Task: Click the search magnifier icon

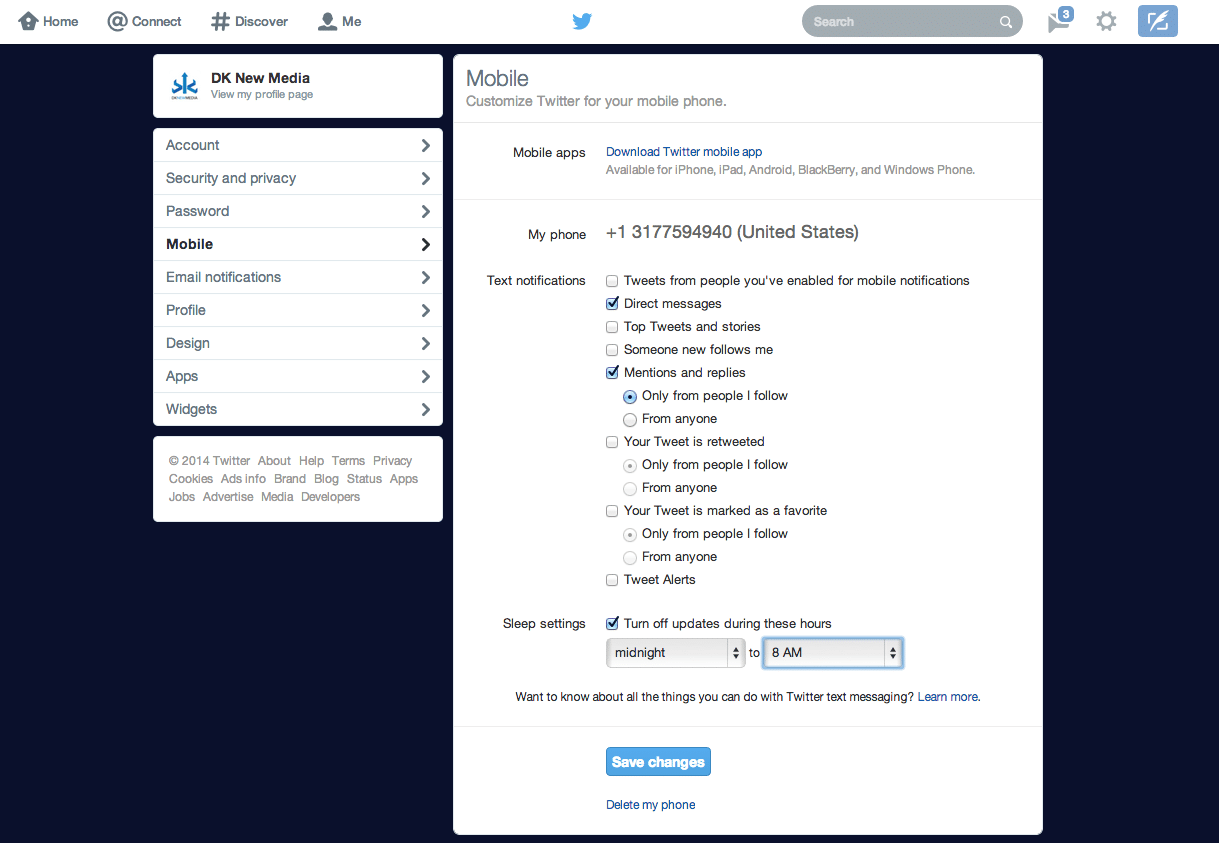Action: 1006,22
